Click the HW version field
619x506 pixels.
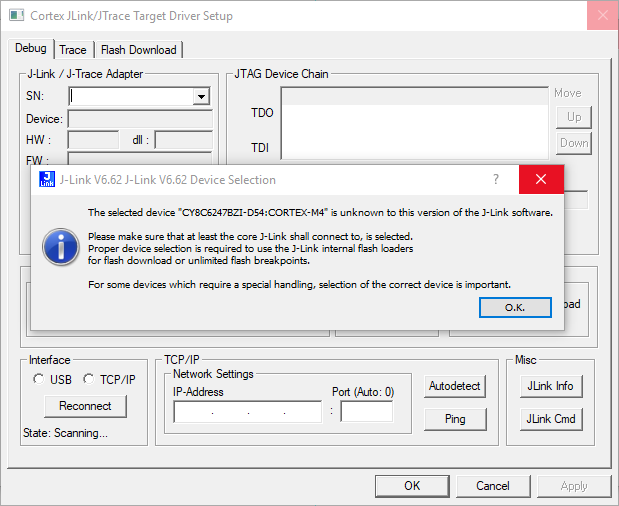[x=93, y=140]
